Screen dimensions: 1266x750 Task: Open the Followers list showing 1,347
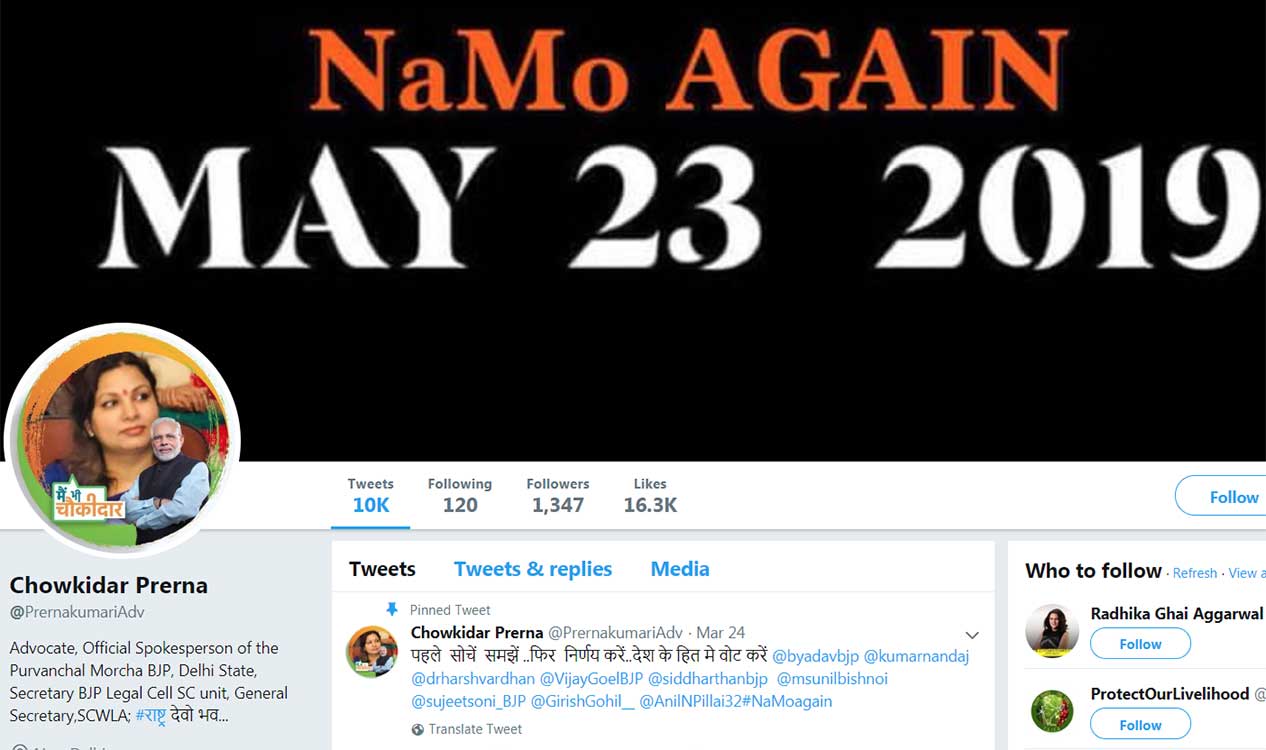tap(558, 495)
